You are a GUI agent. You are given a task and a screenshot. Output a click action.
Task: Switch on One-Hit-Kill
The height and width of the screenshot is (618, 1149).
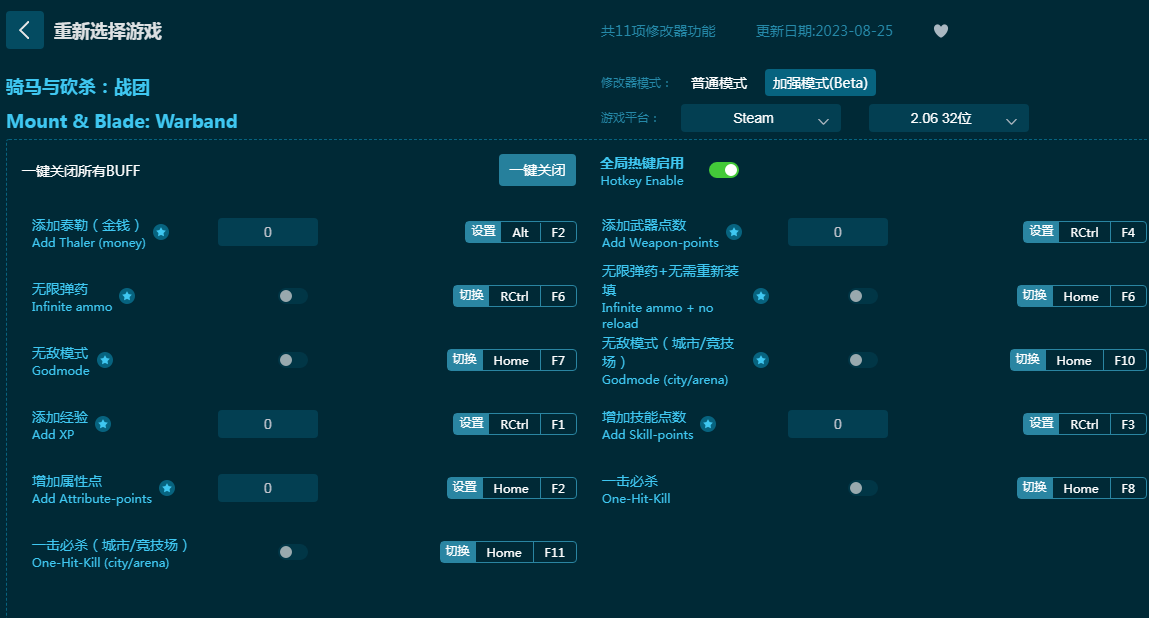point(862,488)
